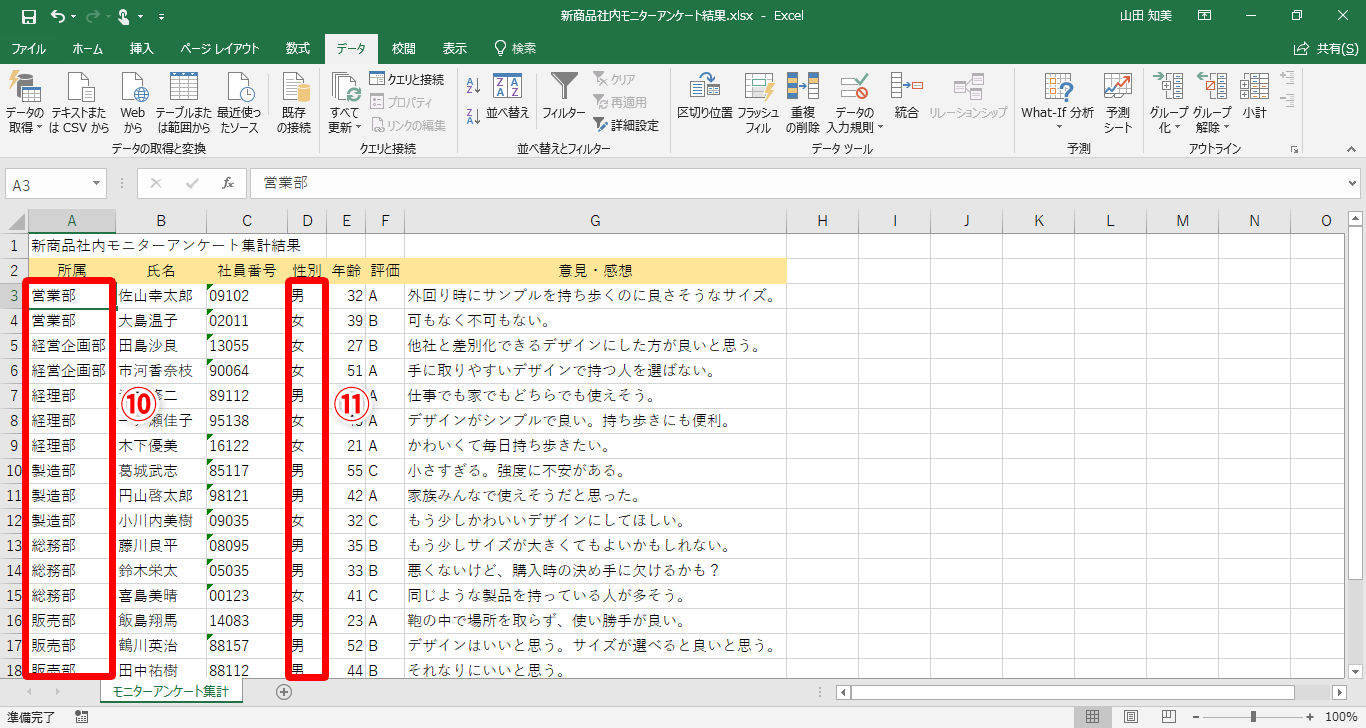Import from テキストまたは CSV
The width and height of the screenshot is (1366, 728).
79,103
